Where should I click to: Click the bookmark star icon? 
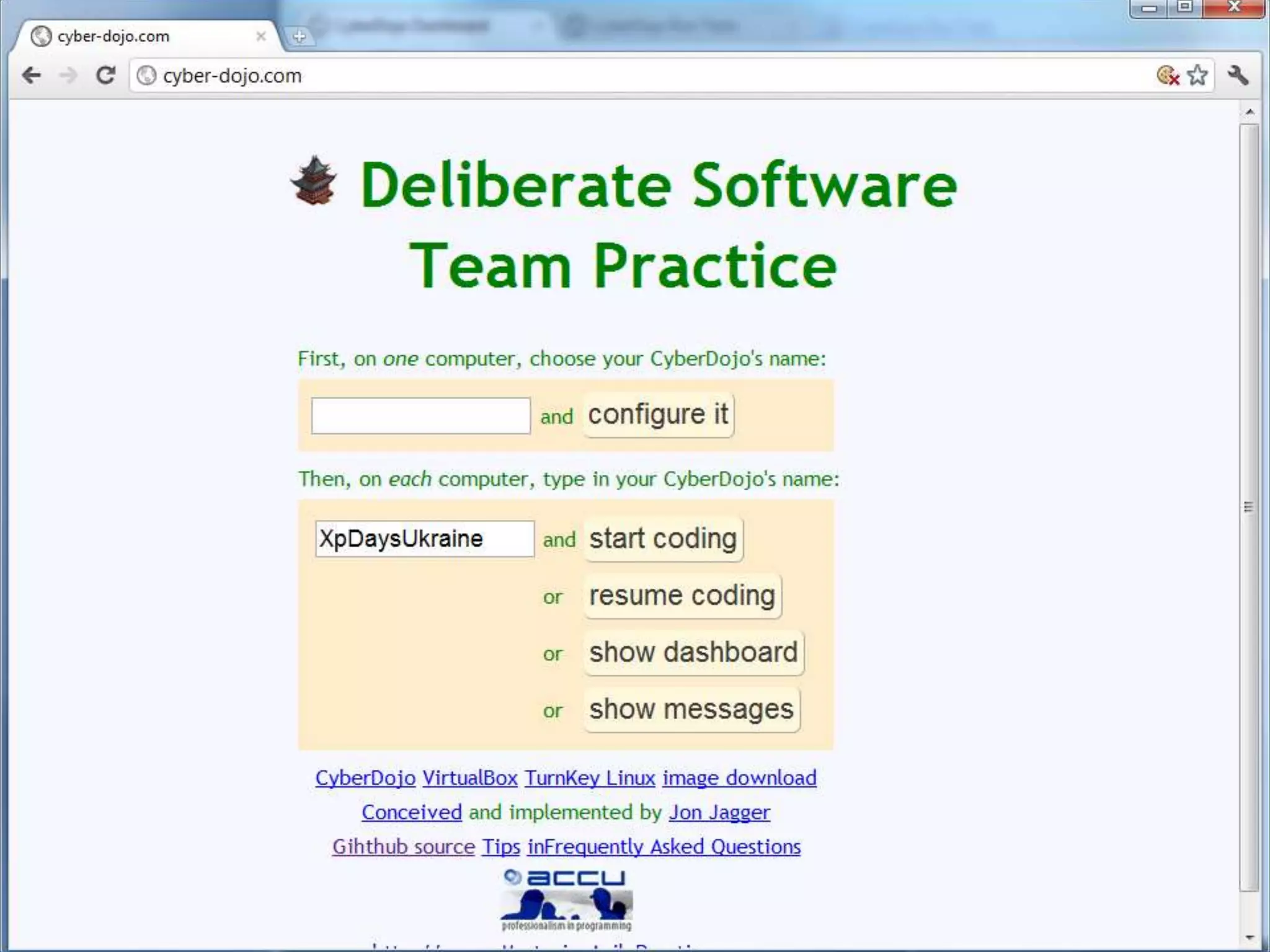pos(1197,76)
